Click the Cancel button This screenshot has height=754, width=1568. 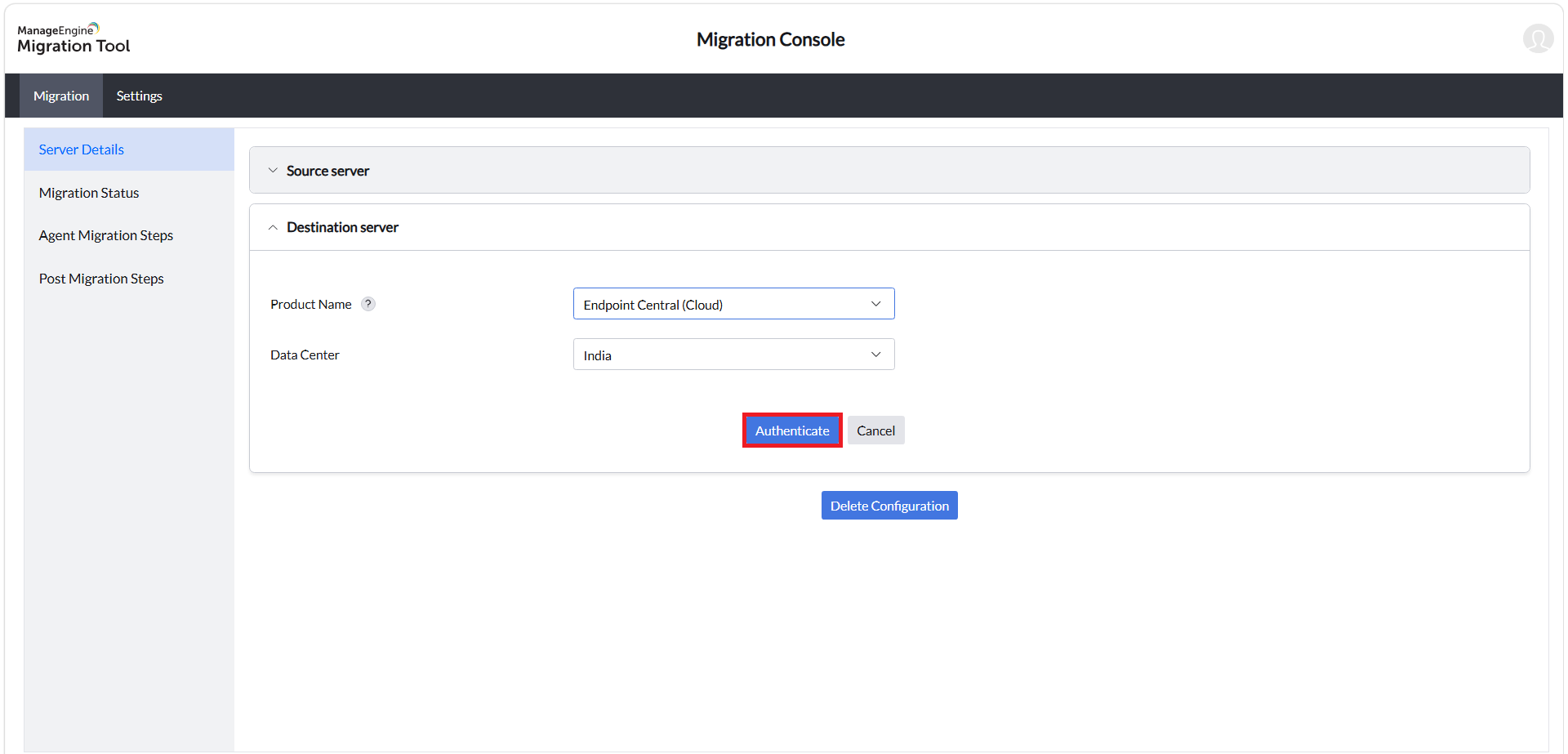tap(875, 431)
